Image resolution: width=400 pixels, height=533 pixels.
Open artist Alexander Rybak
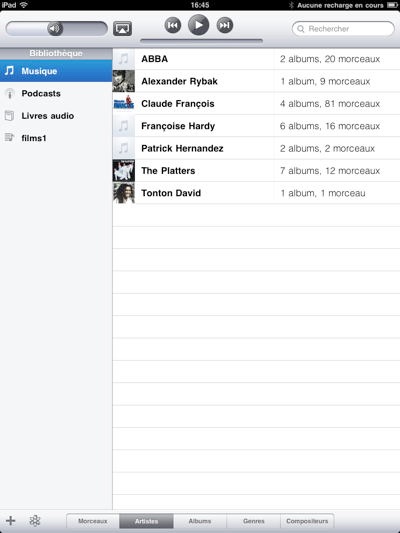256,81
